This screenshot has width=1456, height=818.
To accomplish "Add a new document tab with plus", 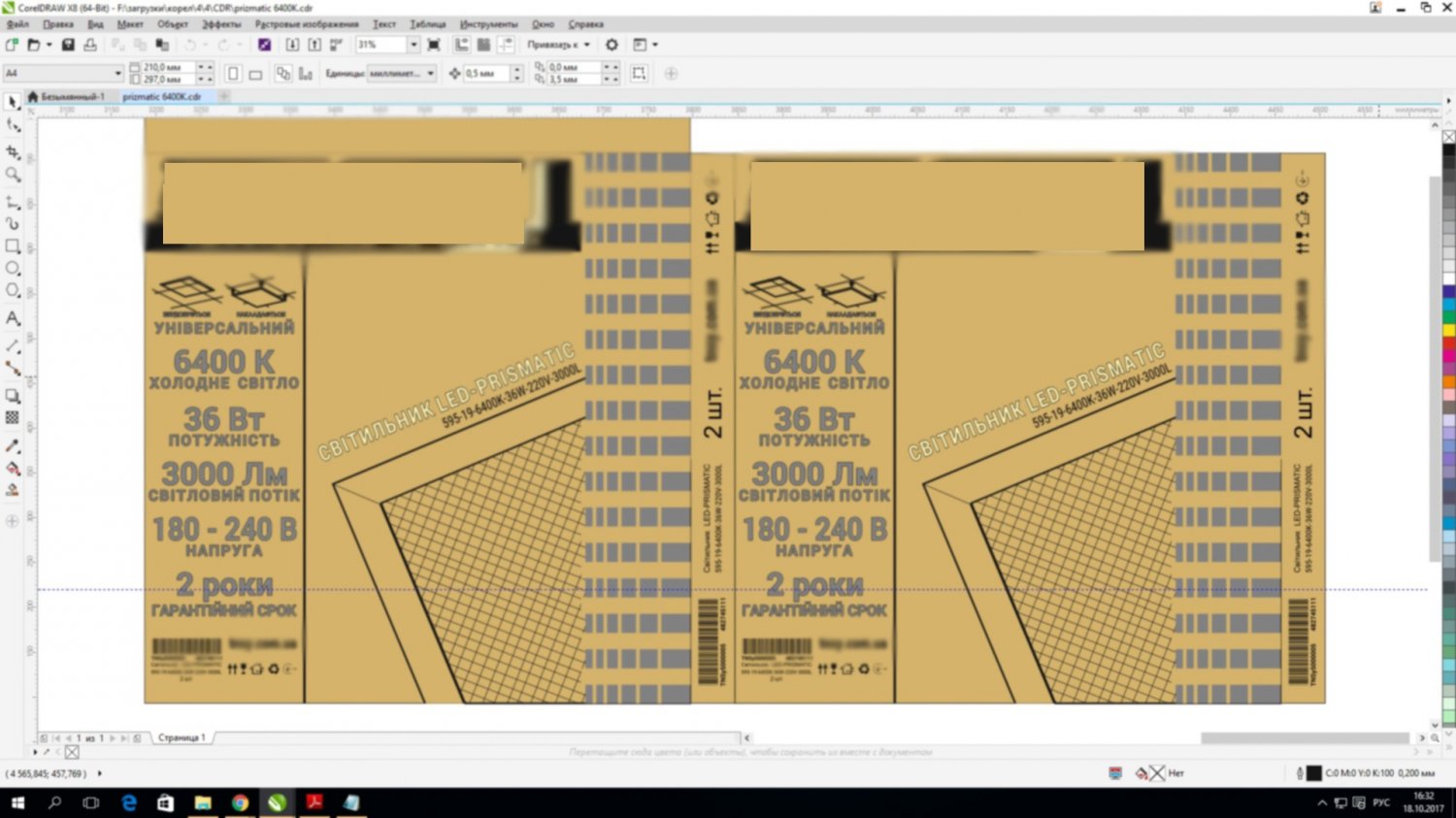I will tap(223, 97).
